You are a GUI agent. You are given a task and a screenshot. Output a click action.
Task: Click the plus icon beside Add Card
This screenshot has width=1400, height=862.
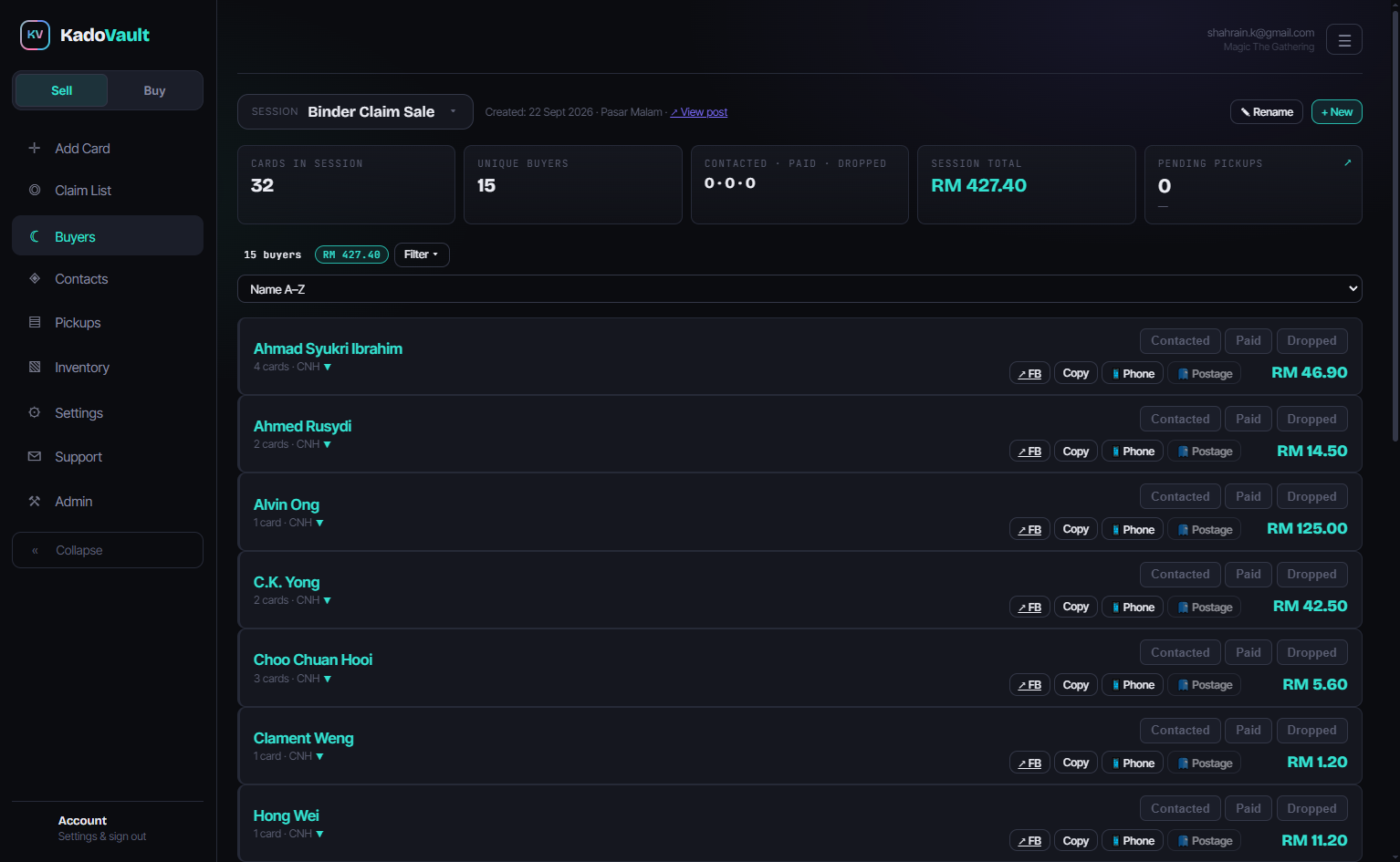(35, 148)
